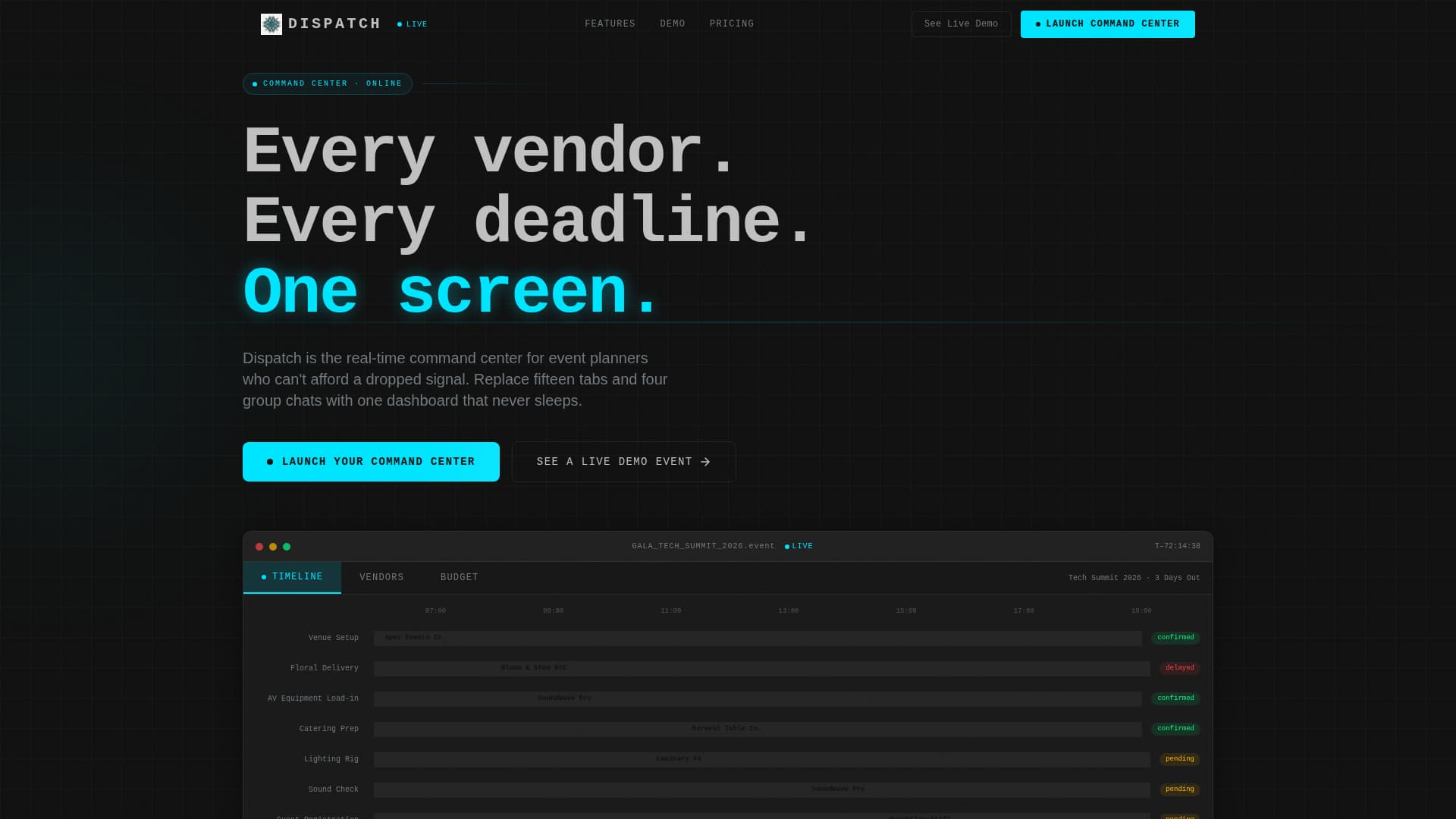Screen dimensions: 1456x819
Task: Click Catering Prep confirmed status badge
Action: (1175, 729)
